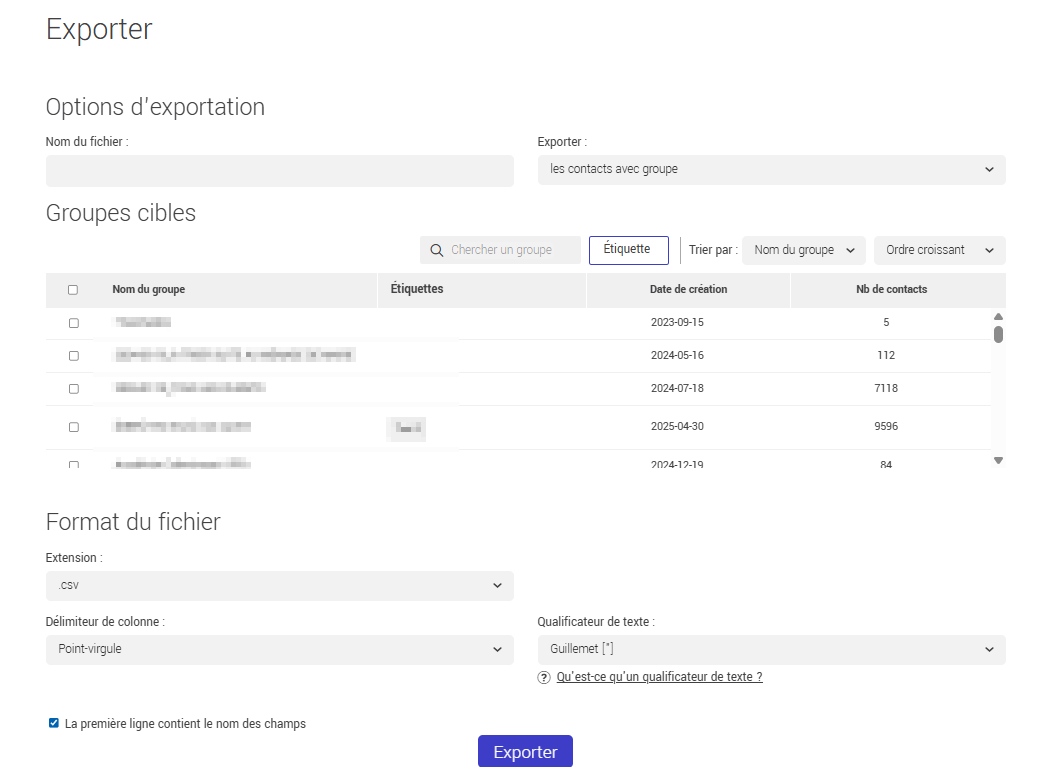Open the 'Trier par' sort dropdown
The height and width of the screenshot is (767, 1060).
tap(803, 250)
